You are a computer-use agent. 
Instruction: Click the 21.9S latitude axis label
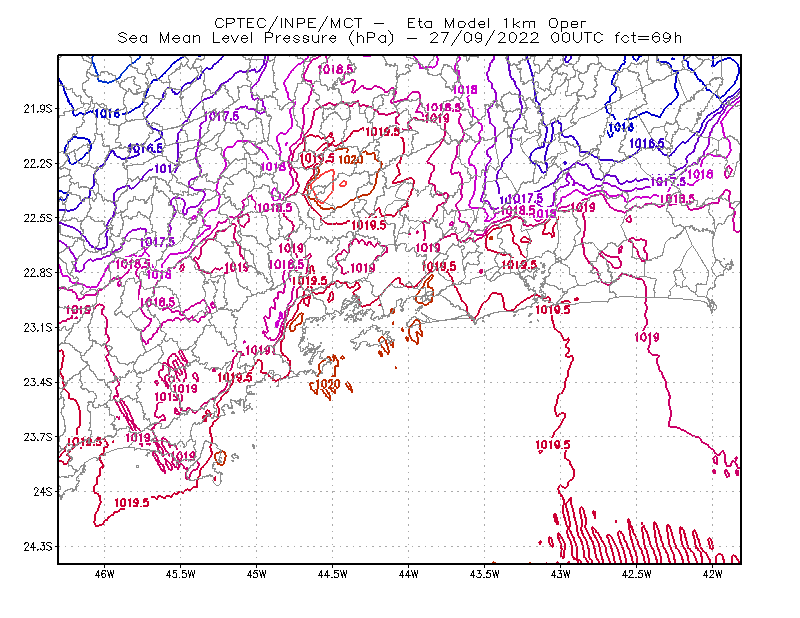tap(38, 108)
